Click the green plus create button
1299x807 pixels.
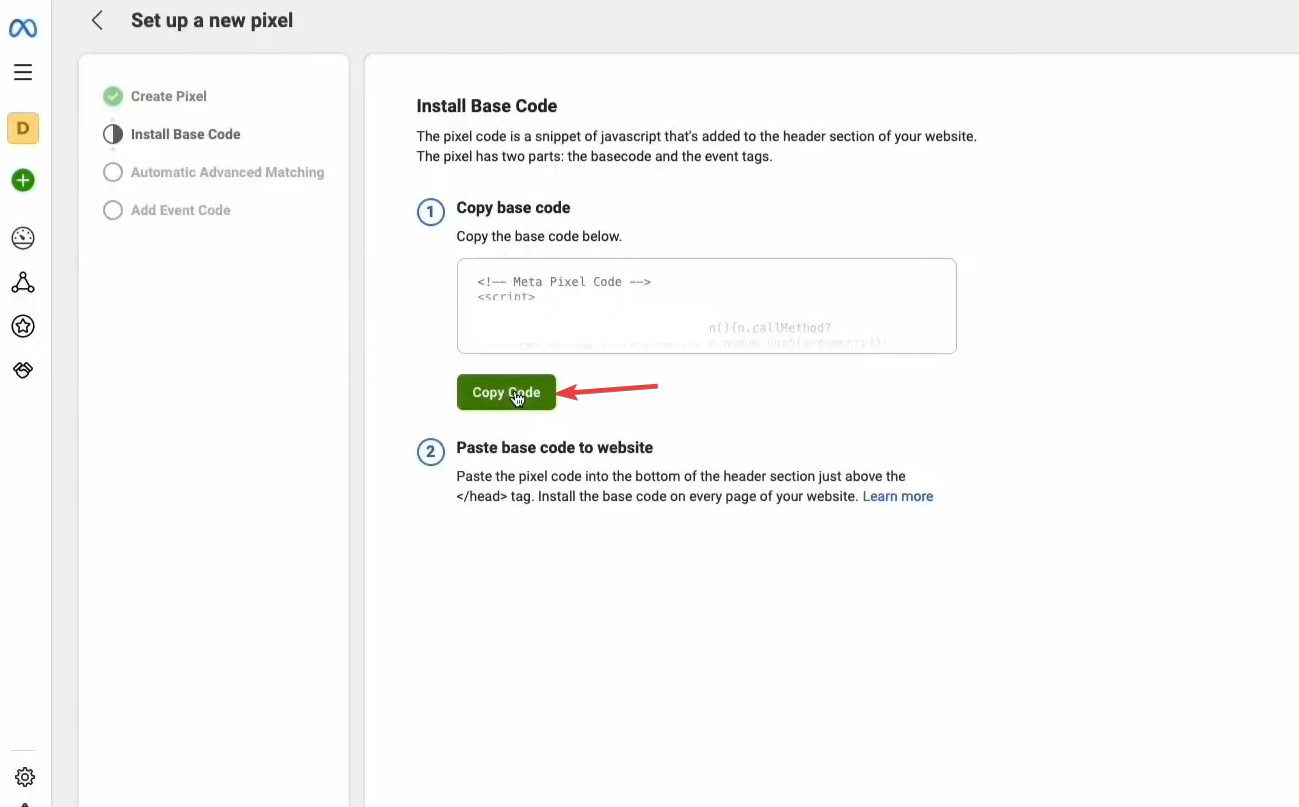coord(23,181)
